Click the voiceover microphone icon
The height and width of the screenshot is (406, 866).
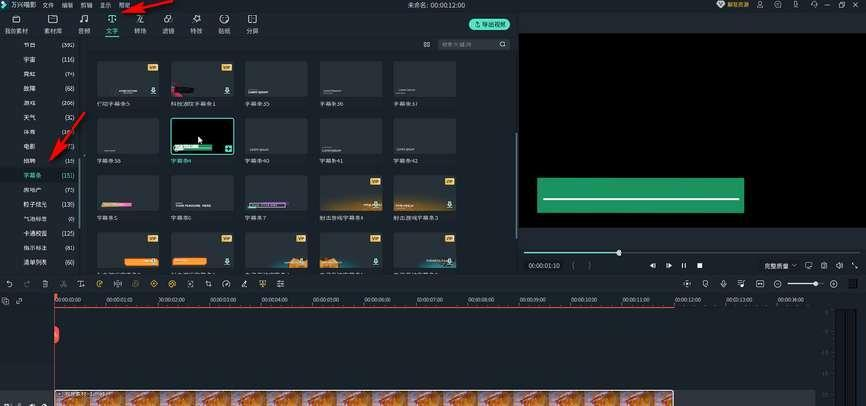(724, 284)
